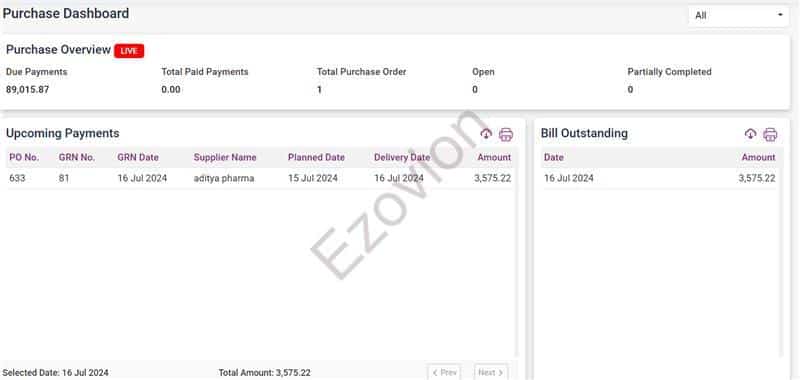Viewport: 800px width, 380px height.
Task: Download the Upcoming Payments report
Action: [486, 134]
